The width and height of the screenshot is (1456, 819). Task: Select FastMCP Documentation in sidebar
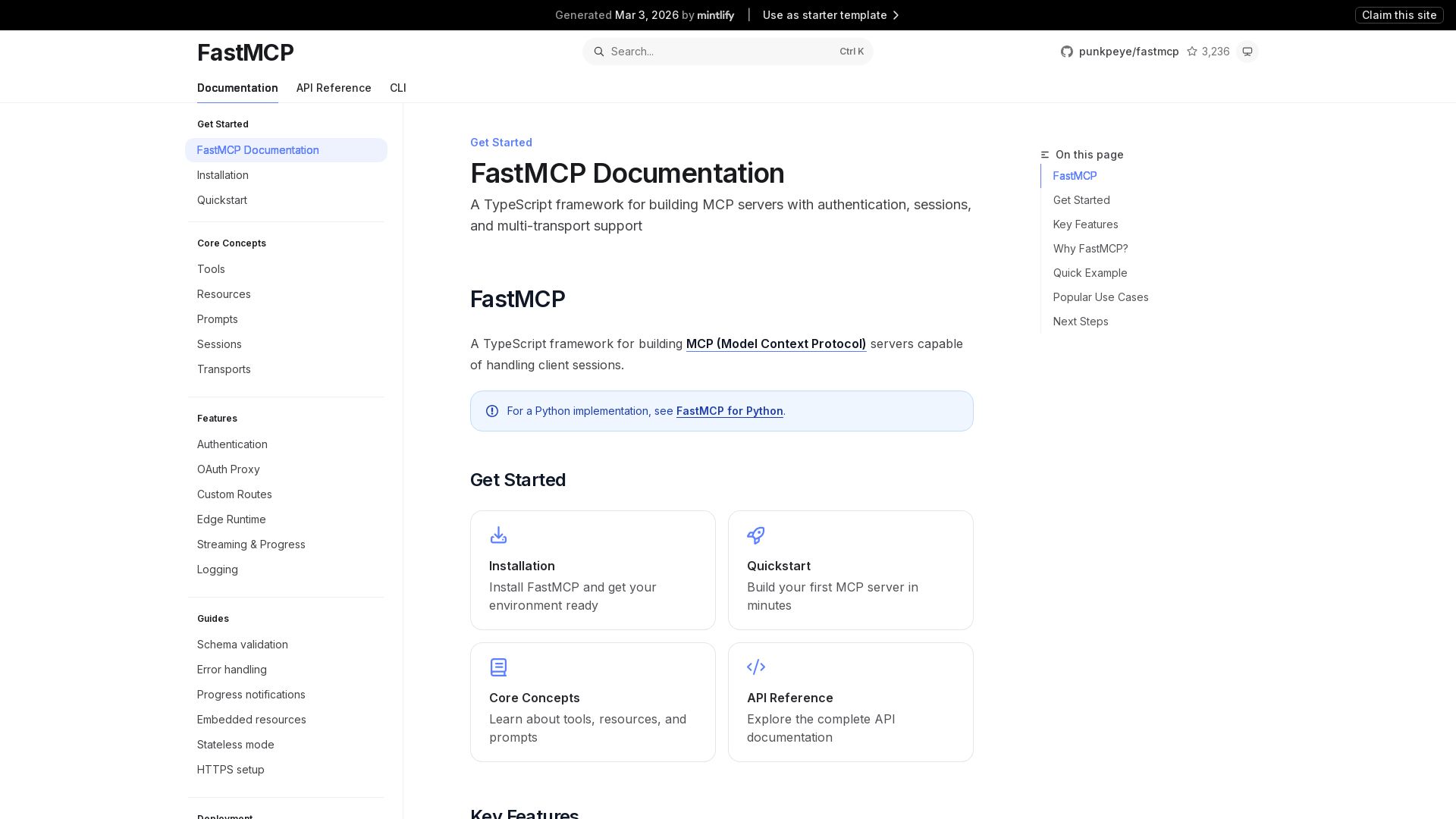point(286,150)
